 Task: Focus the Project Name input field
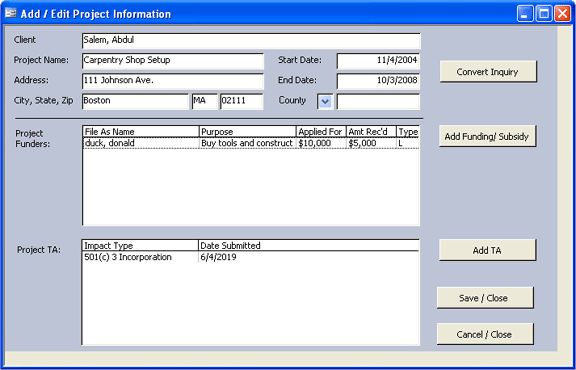tap(173, 61)
